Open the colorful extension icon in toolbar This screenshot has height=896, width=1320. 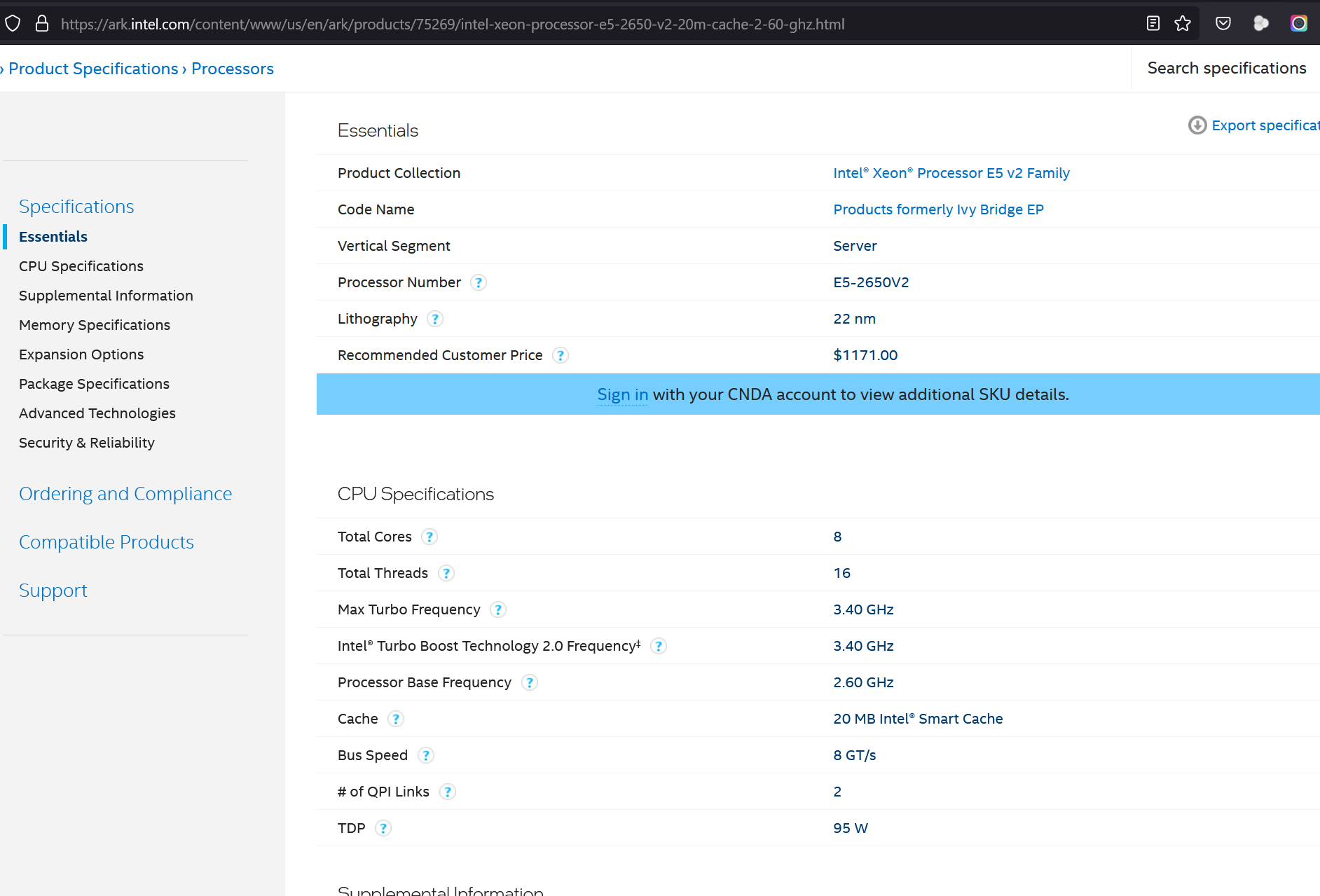click(x=1298, y=24)
